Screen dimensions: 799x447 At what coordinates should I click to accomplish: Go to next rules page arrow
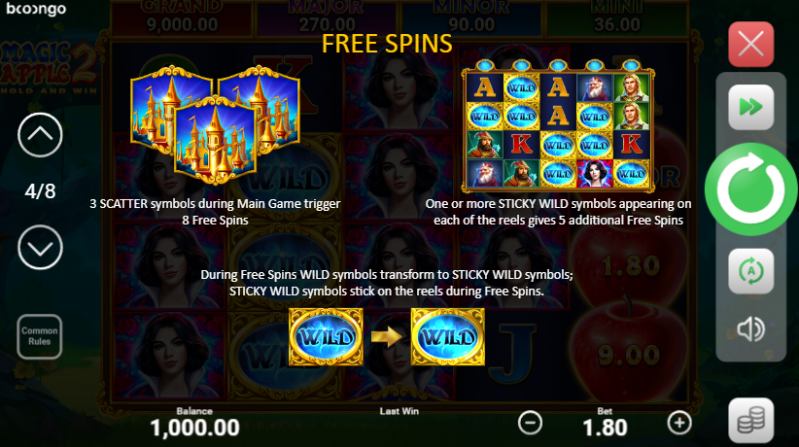tap(40, 247)
